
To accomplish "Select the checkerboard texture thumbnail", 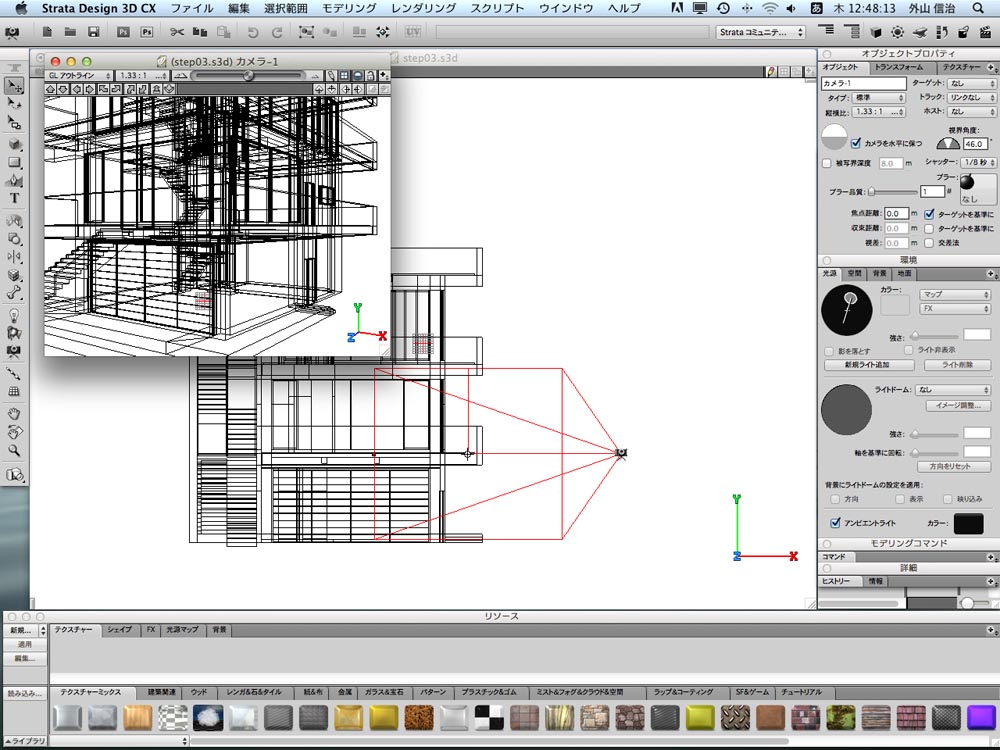I will coord(489,717).
